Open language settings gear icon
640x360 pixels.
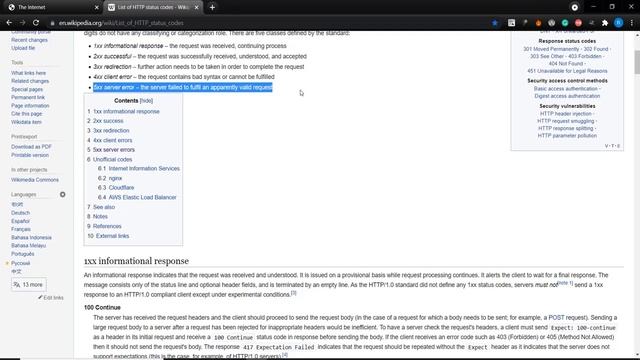point(62,194)
